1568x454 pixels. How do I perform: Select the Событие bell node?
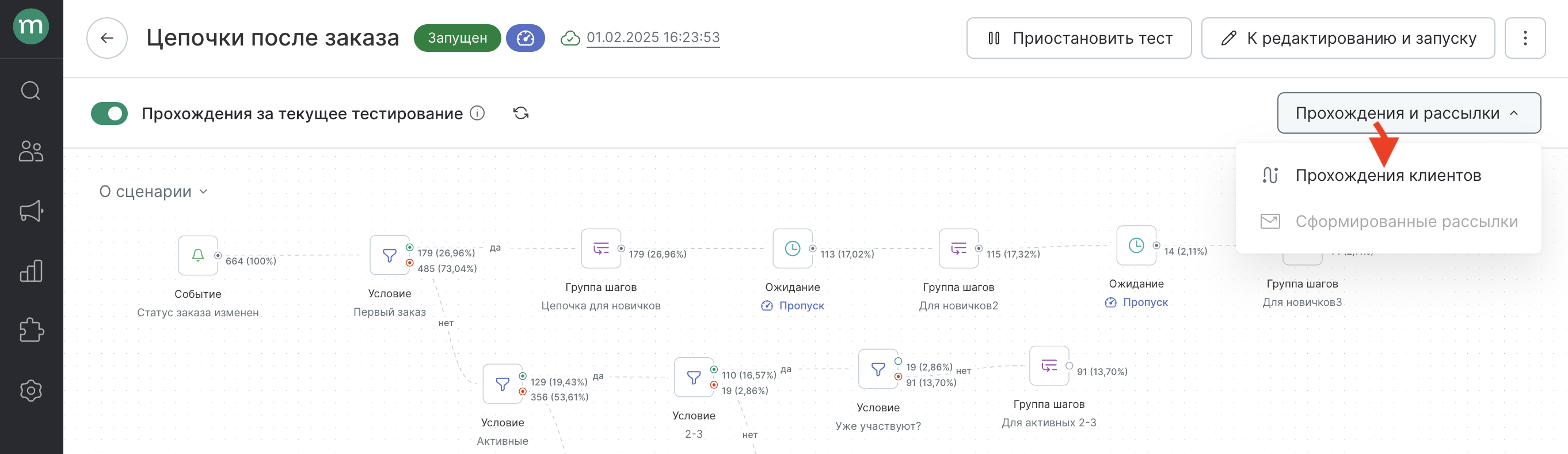pyautogui.click(x=198, y=255)
